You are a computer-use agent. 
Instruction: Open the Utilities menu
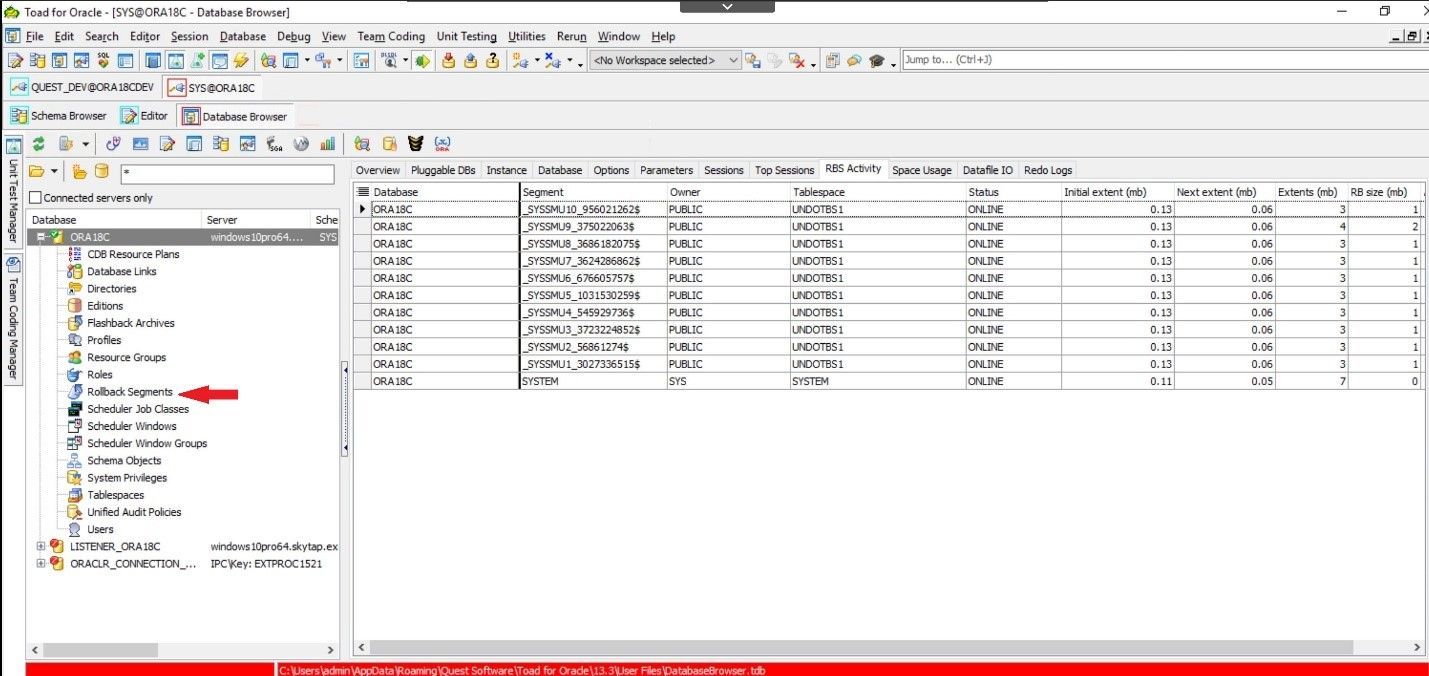coord(527,36)
